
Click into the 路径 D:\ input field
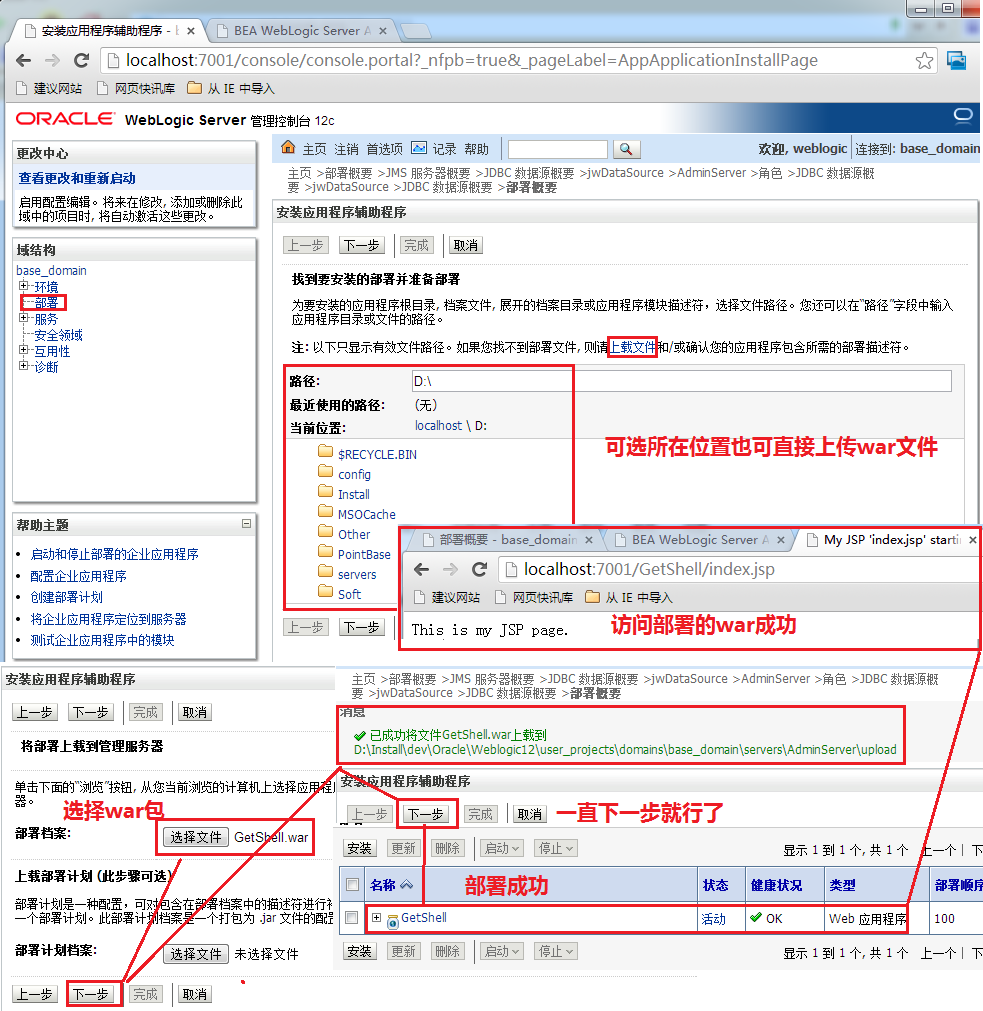[681, 381]
